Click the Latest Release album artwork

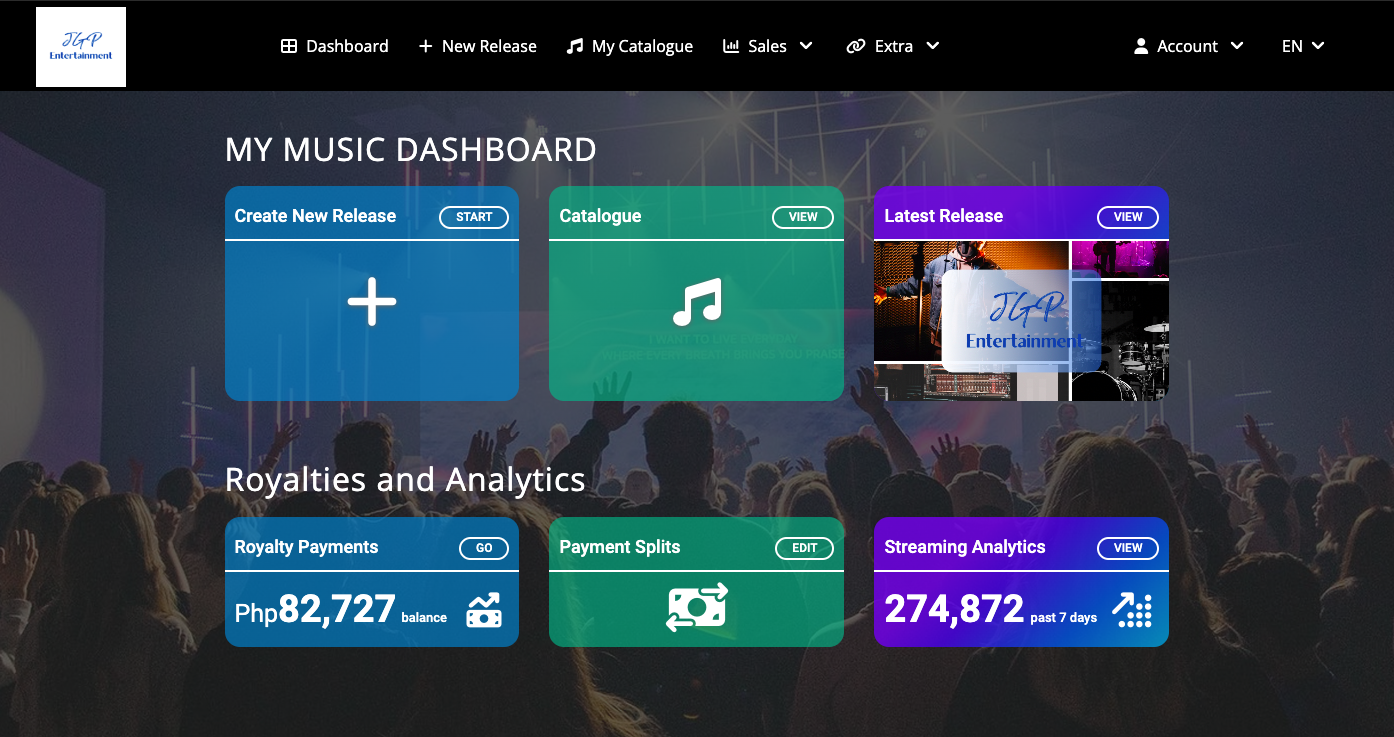[1020, 318]
